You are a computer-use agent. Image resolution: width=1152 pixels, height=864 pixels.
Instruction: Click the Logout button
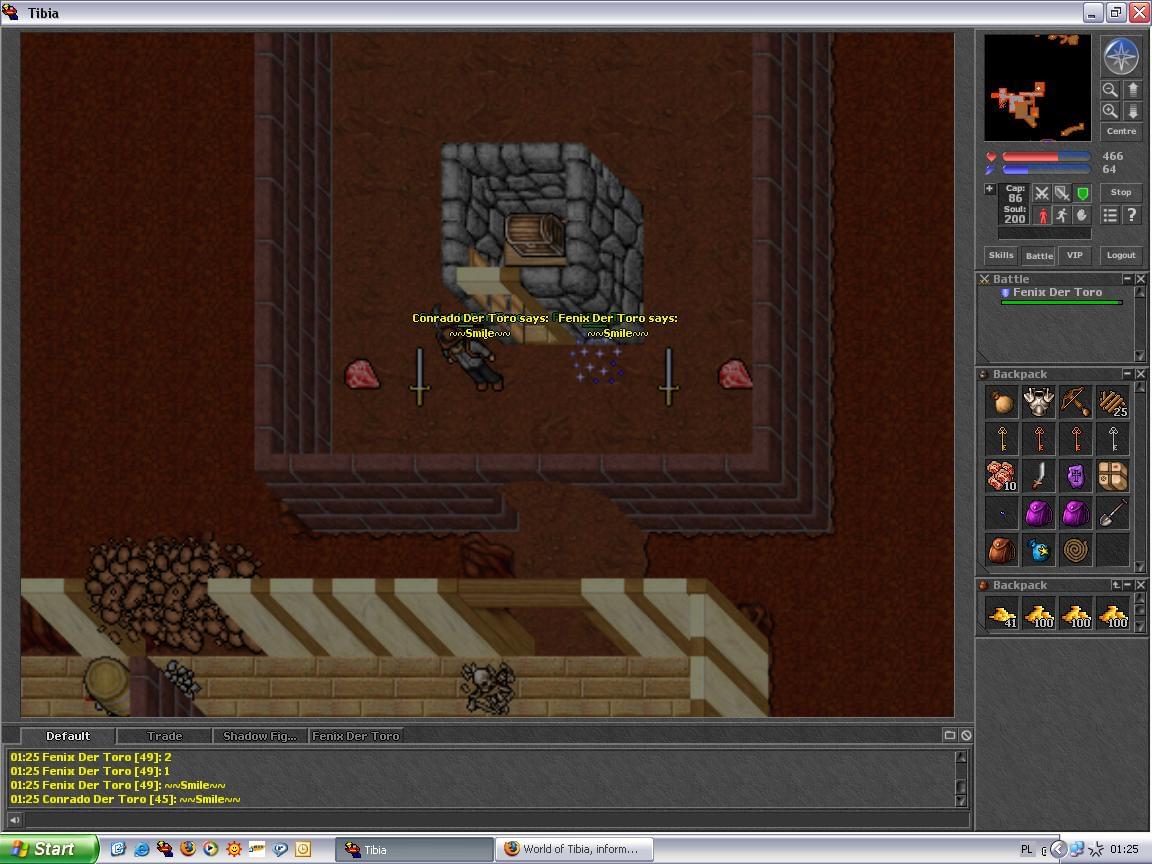(1121, 256)
